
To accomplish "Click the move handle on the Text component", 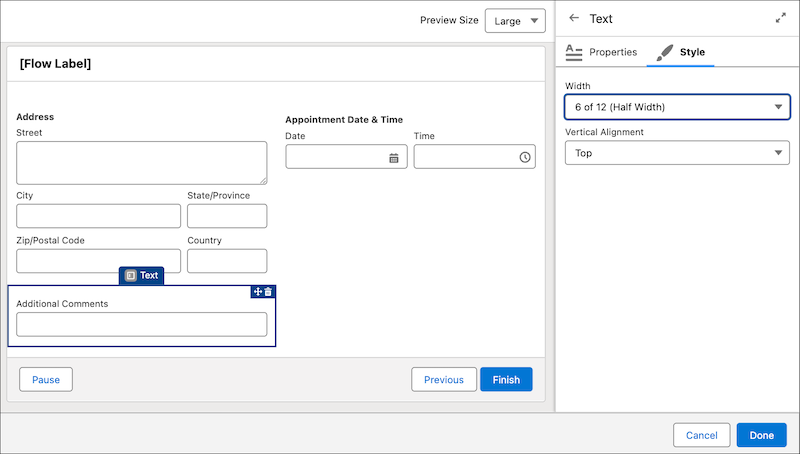I will pyautogui.click(x=258, y=291).
